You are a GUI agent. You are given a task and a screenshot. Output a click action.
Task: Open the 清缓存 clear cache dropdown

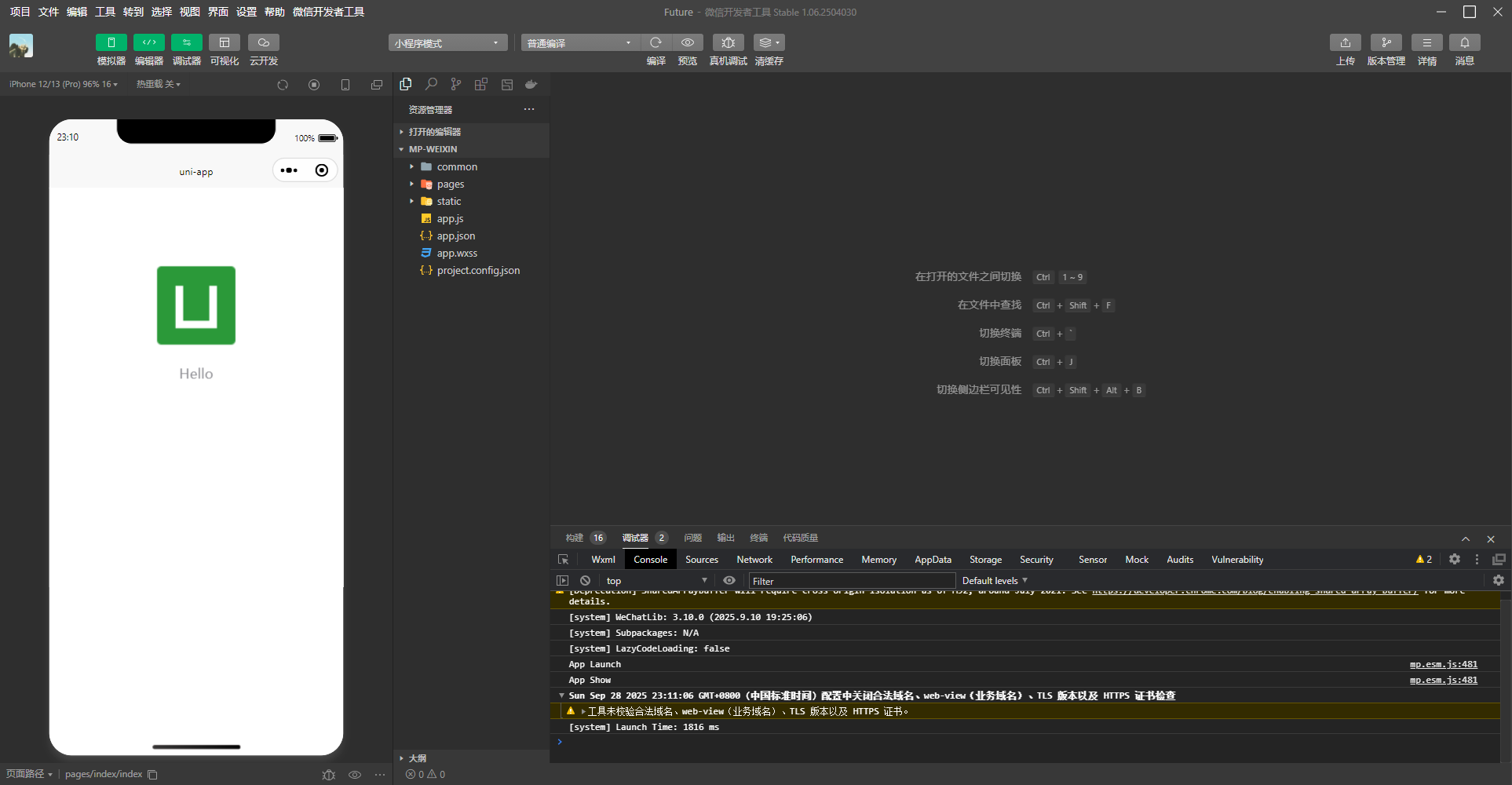[x=769, y=42]
